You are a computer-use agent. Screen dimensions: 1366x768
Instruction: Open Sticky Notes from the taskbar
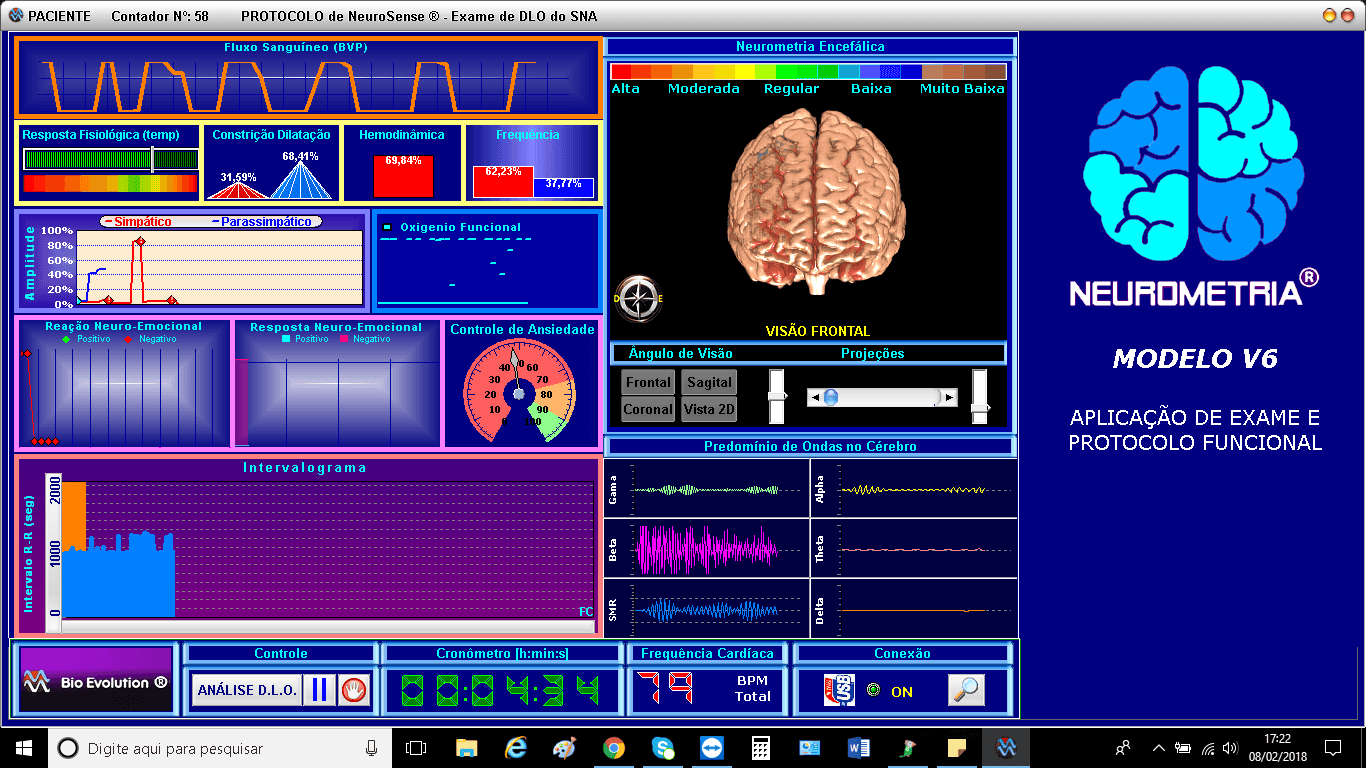tap(957, 748)
